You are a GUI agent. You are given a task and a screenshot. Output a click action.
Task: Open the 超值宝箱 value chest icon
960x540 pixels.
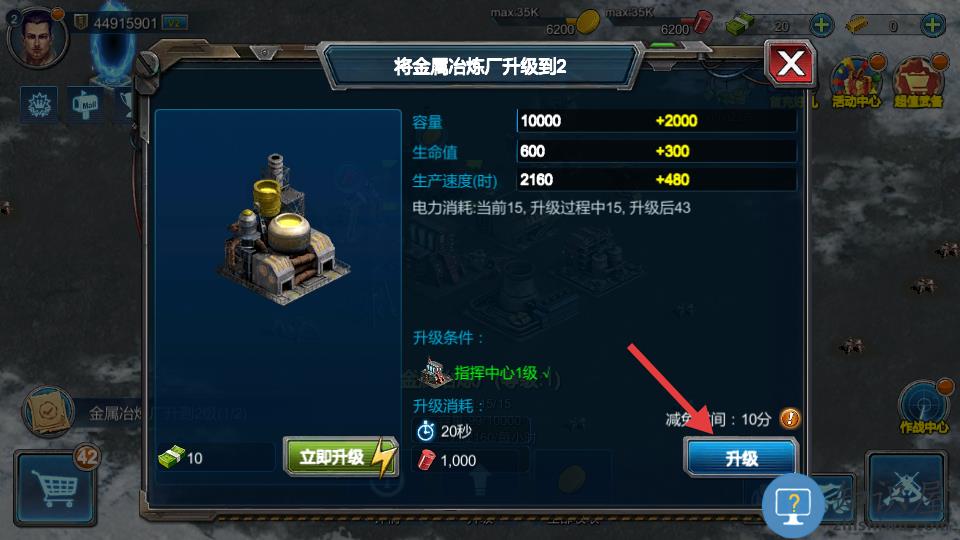point(918,83)
